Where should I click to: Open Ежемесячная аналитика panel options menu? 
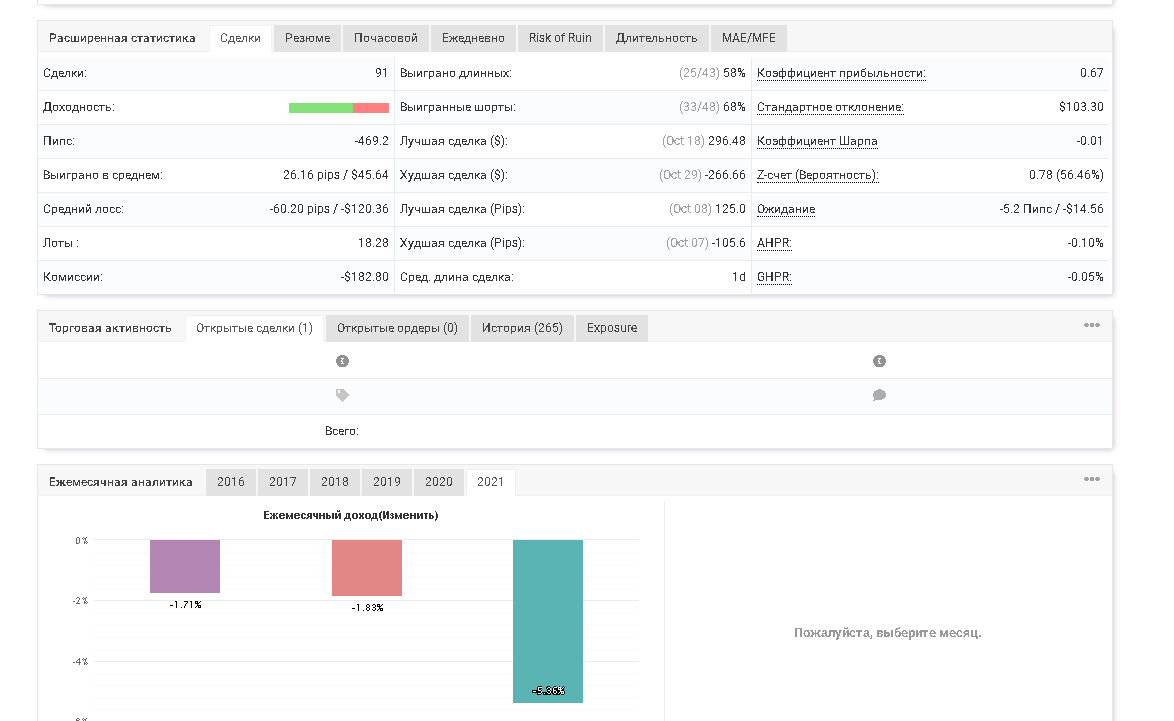coord(1092,479)
